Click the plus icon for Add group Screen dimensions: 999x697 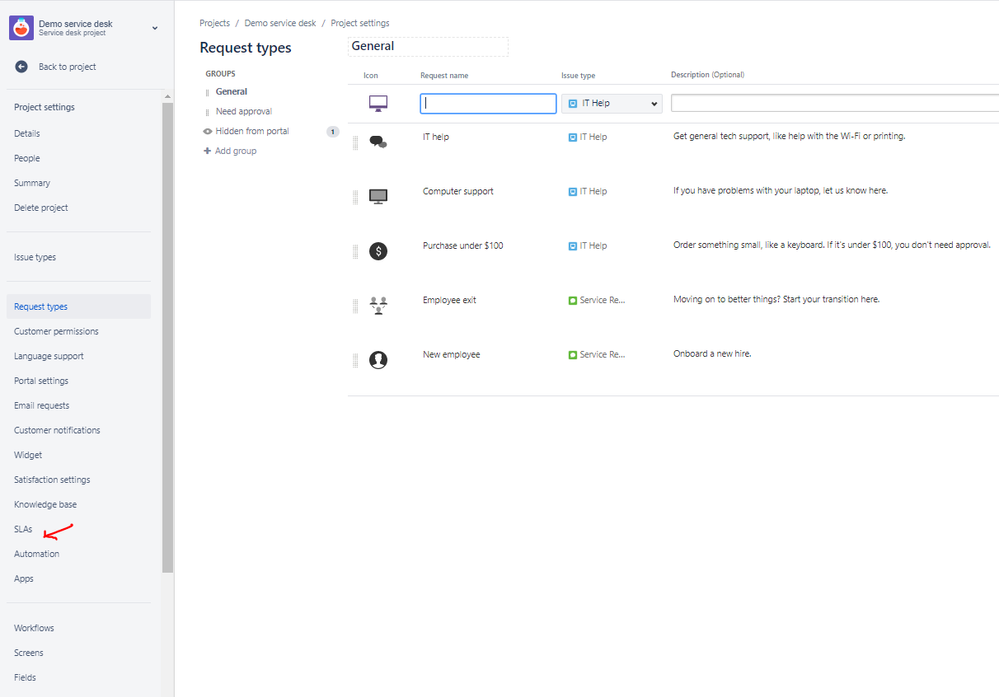(207, 151)
